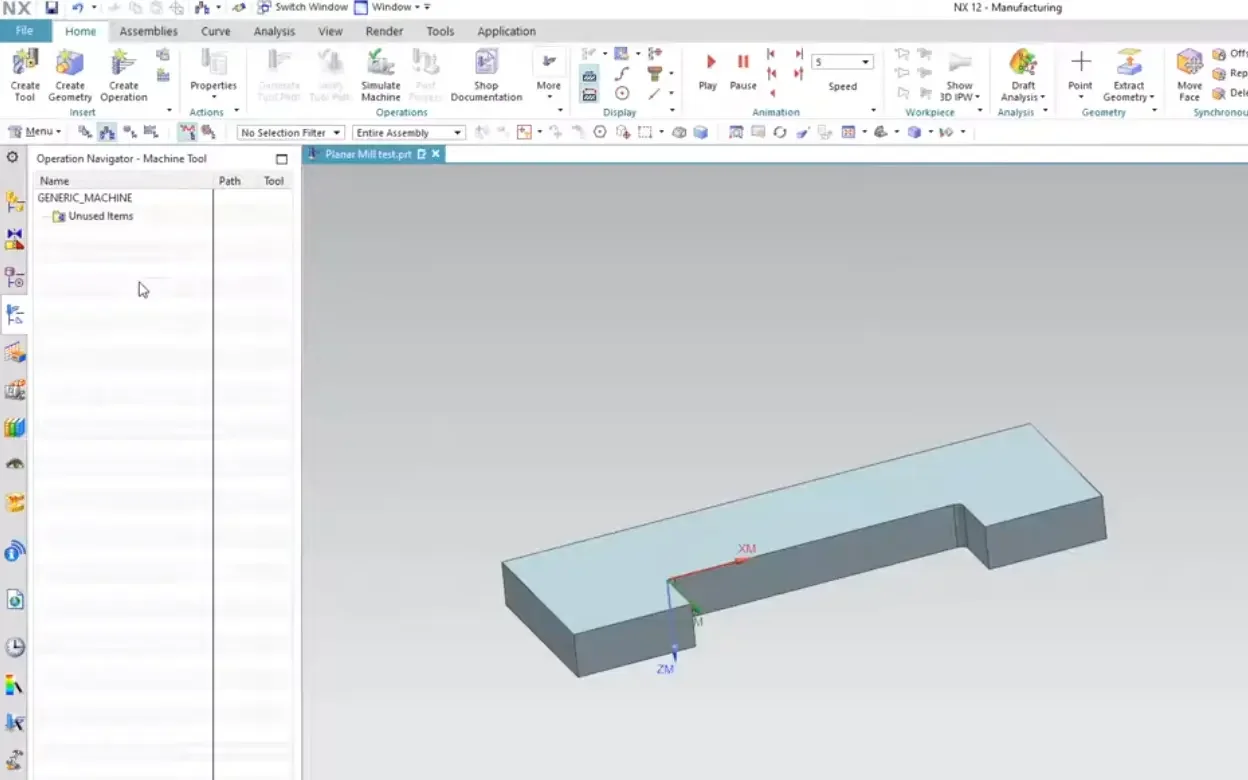Switch to the Tools ribbon tab

440,31
